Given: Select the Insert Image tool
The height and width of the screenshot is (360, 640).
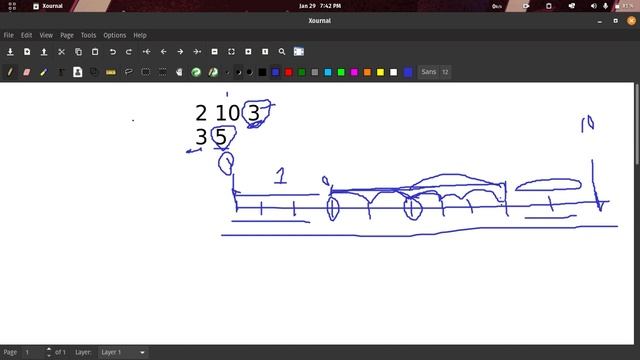Looking at the screenshot, I should pos(78,72).
